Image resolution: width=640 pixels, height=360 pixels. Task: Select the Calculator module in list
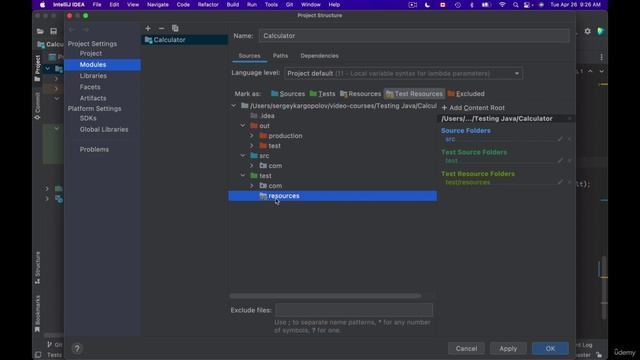tap(184, 40)
